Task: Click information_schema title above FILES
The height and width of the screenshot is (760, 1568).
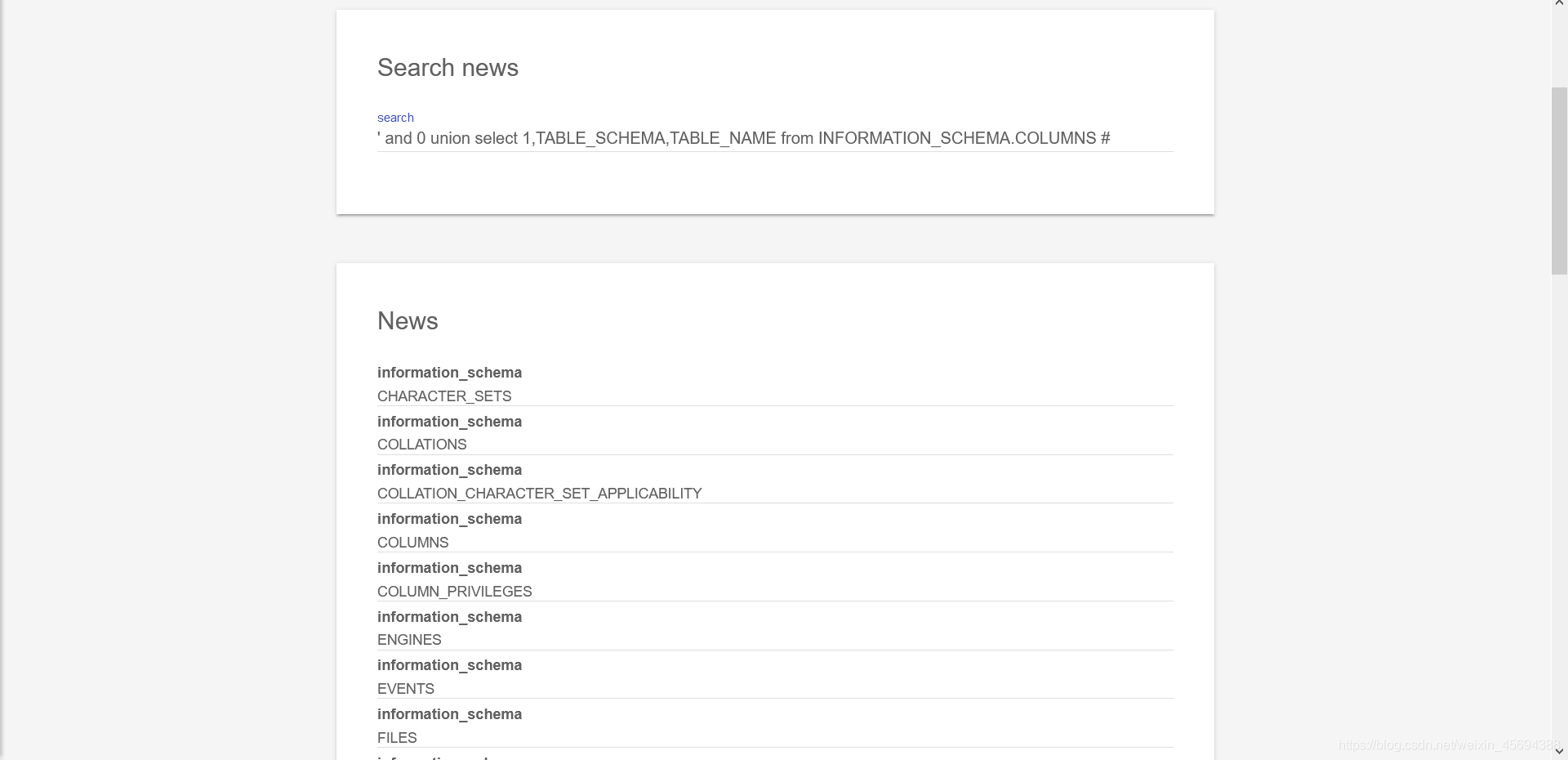Action: click(x=449, y=714)
